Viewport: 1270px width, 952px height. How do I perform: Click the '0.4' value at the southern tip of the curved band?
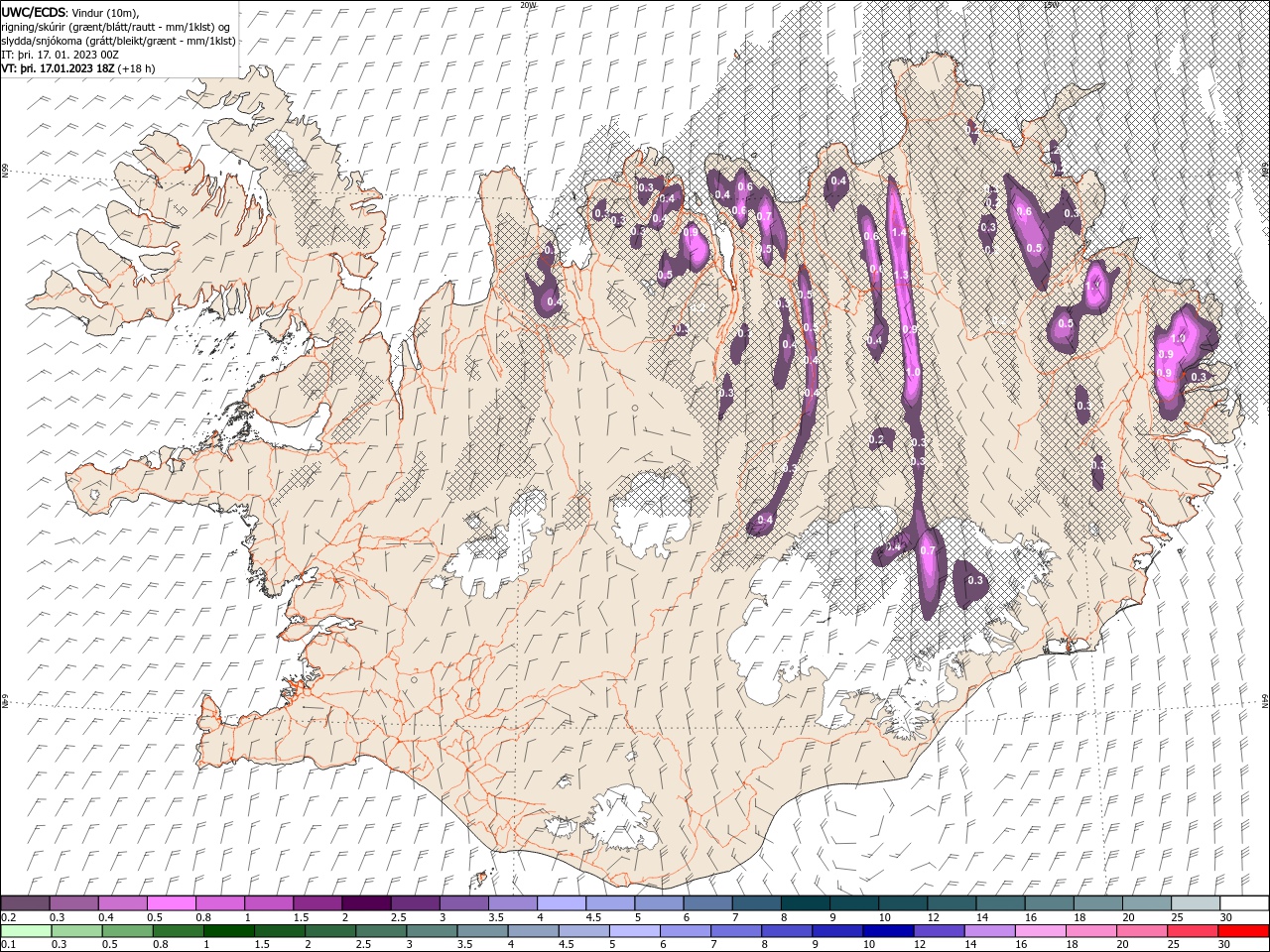click(764, 520)
